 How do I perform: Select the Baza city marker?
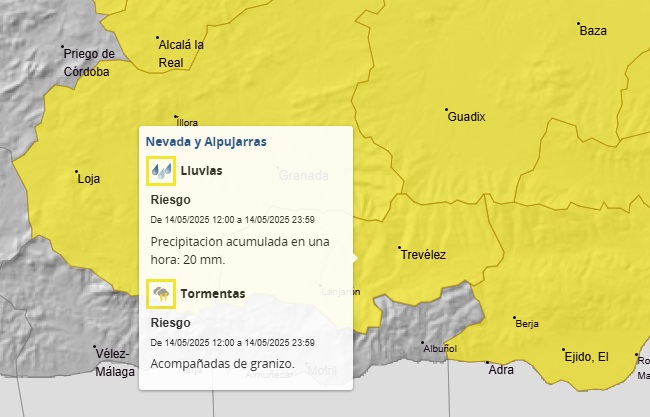click(x=579, y=24)
